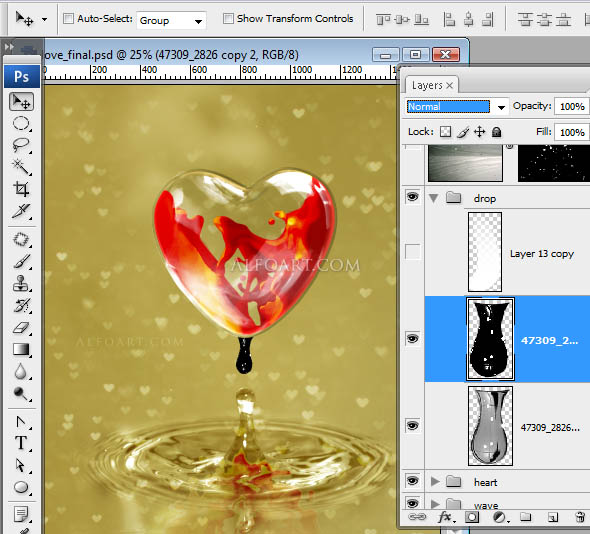Screen dimensions: 590x534
Task: Switch to the Layers tab
Action: click(427, 85)
